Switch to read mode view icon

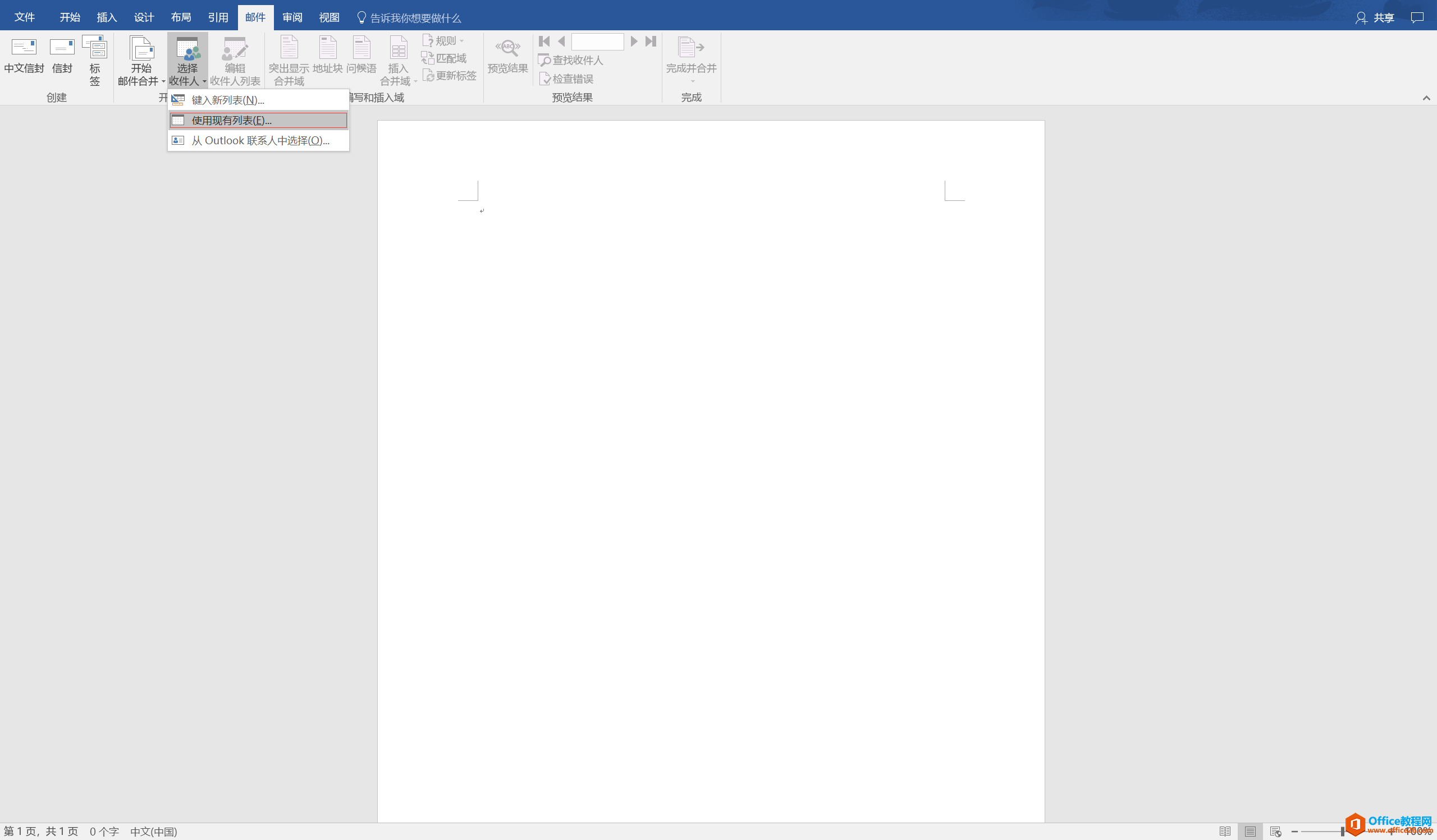[x=1224, y=832]
